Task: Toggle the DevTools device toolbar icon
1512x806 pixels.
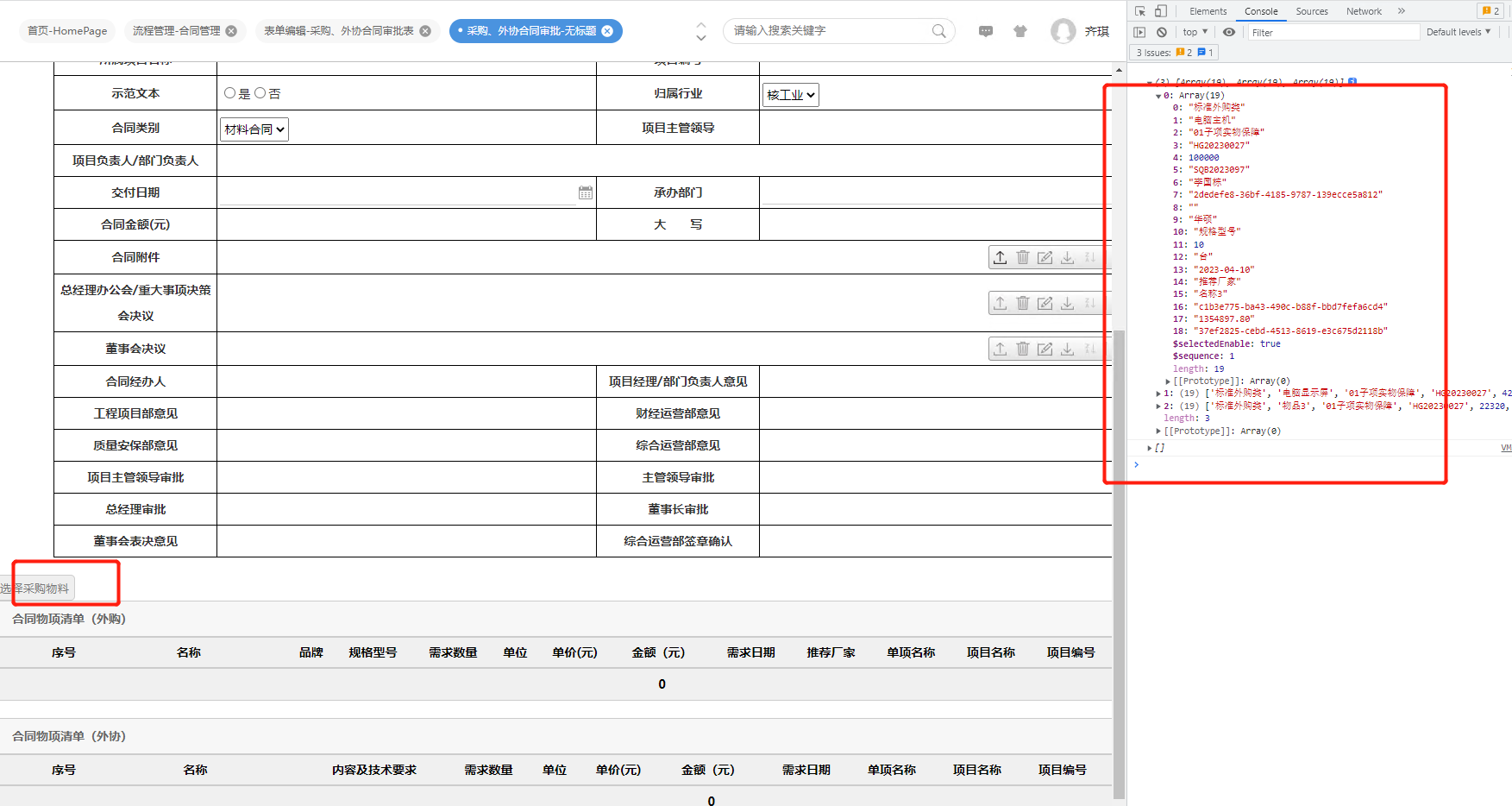Action: tap(1161, 11)
